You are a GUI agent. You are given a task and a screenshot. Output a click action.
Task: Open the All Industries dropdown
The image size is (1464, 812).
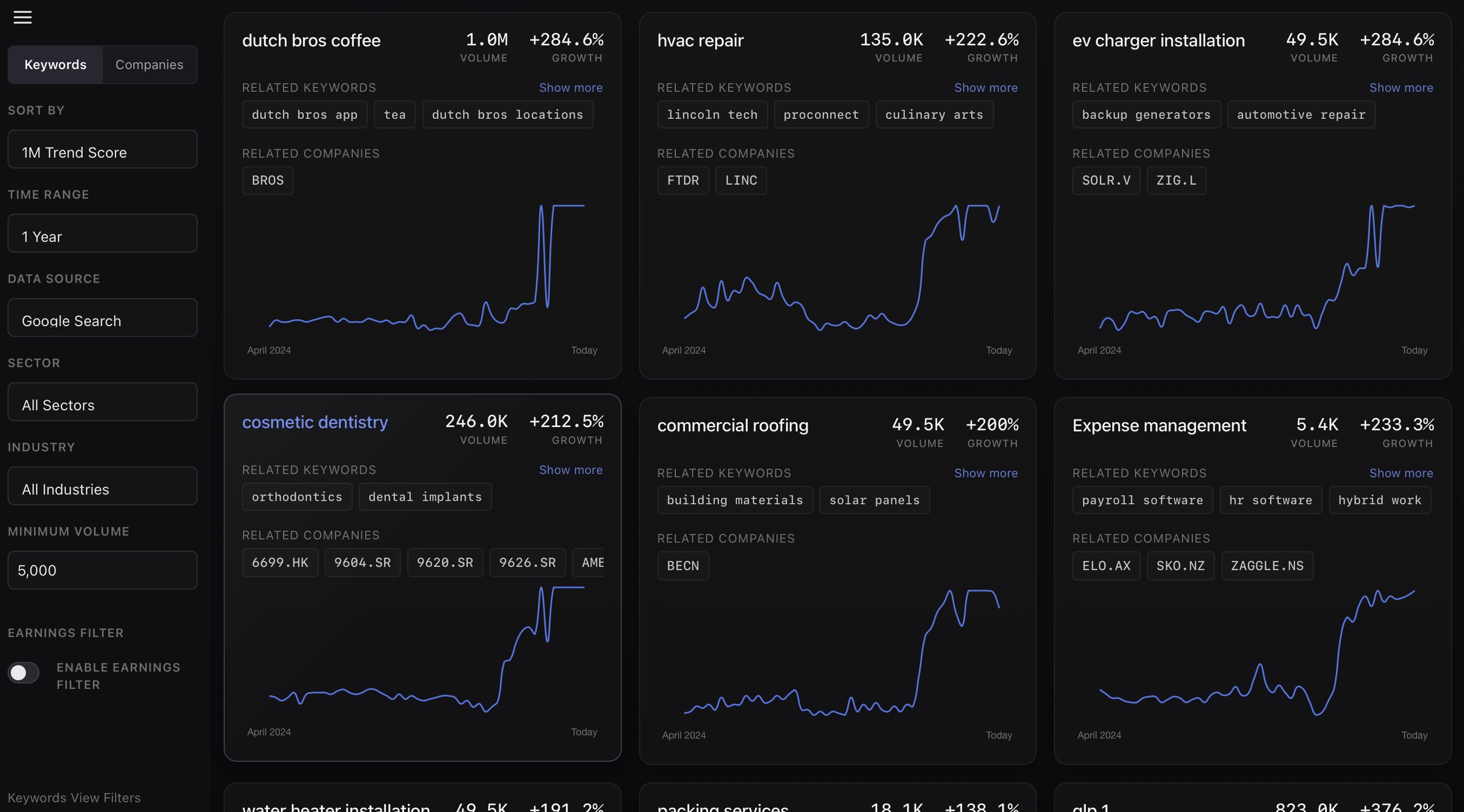click(102, 486)
